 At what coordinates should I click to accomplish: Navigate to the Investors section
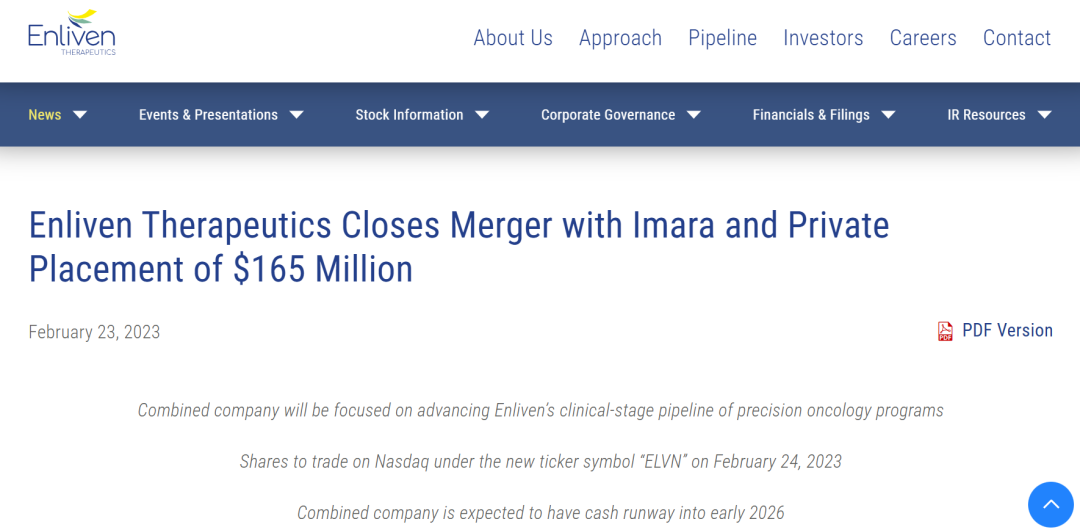pos(823,38)
